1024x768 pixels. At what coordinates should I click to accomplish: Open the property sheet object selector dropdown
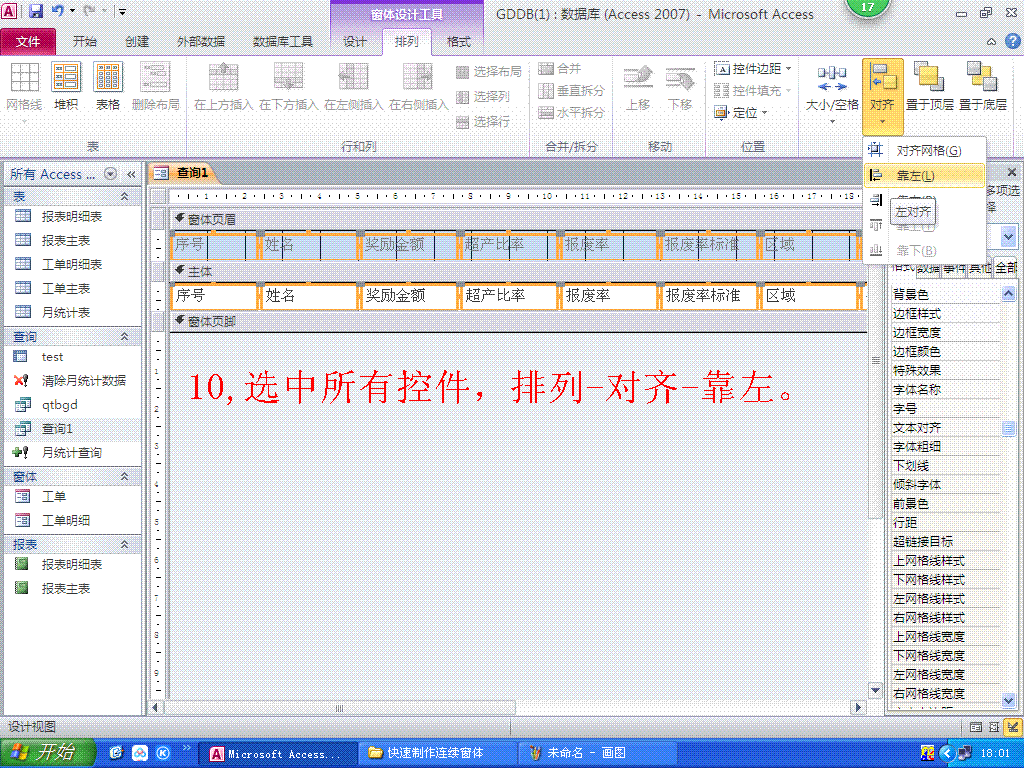tap(1009, 237)
